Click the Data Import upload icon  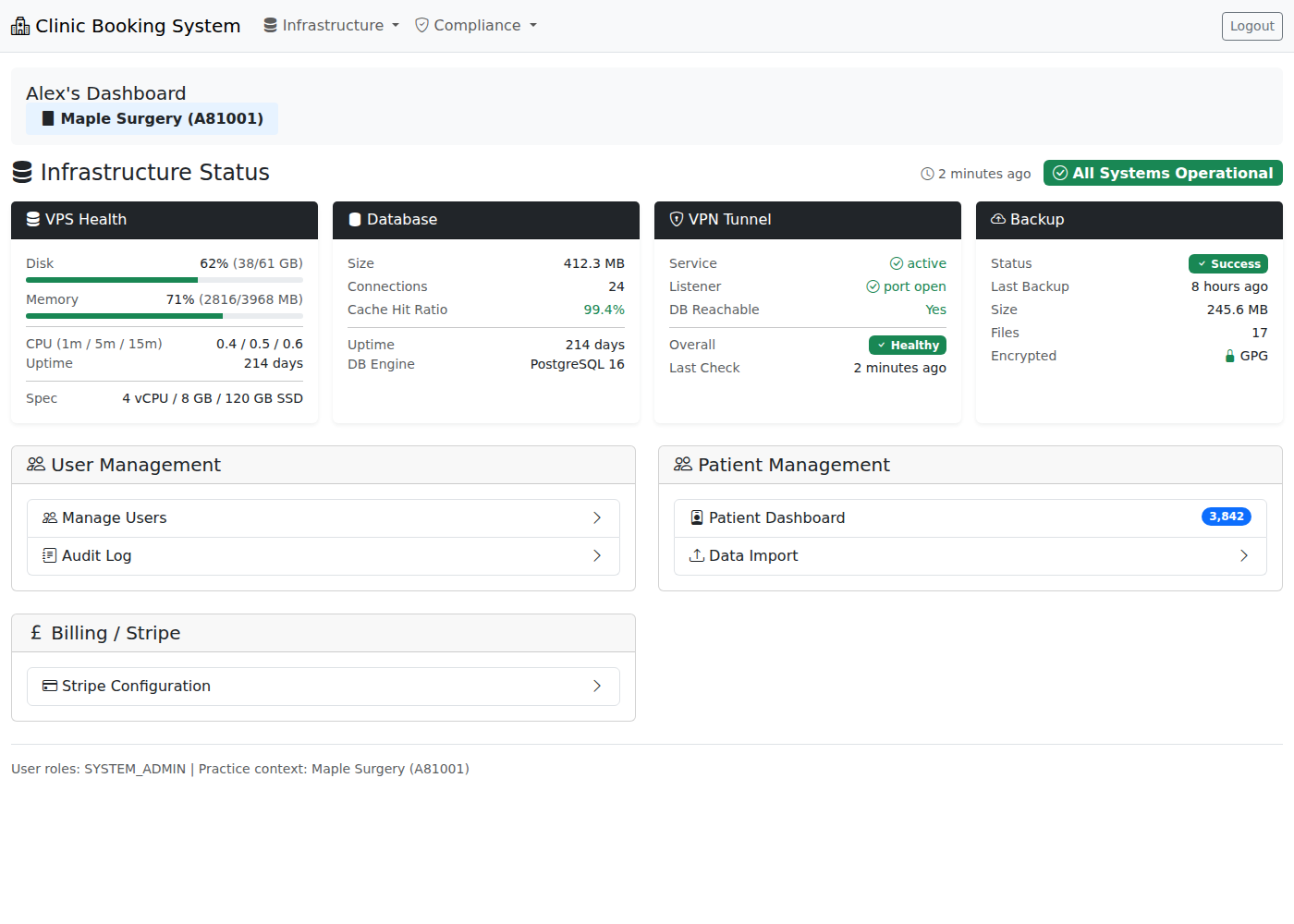tap(697, 555)
